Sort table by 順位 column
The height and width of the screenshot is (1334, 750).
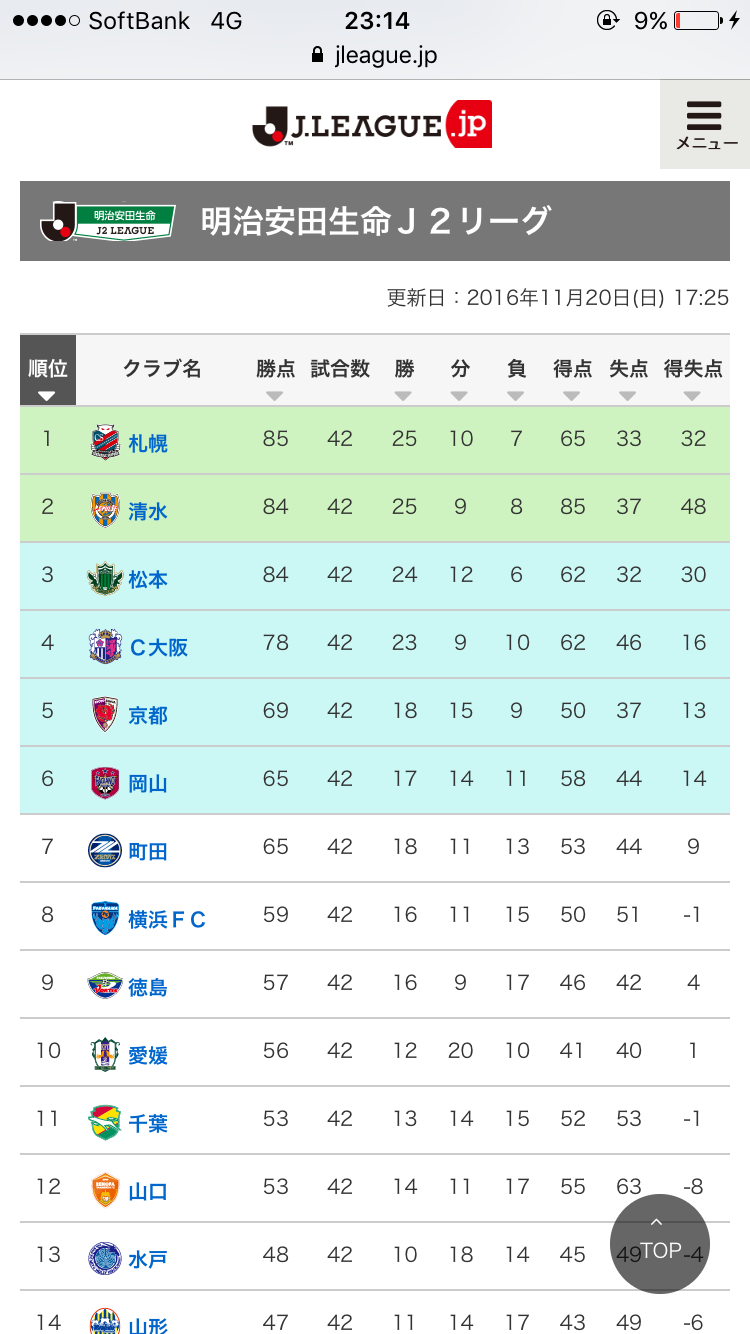pos(48,371)
